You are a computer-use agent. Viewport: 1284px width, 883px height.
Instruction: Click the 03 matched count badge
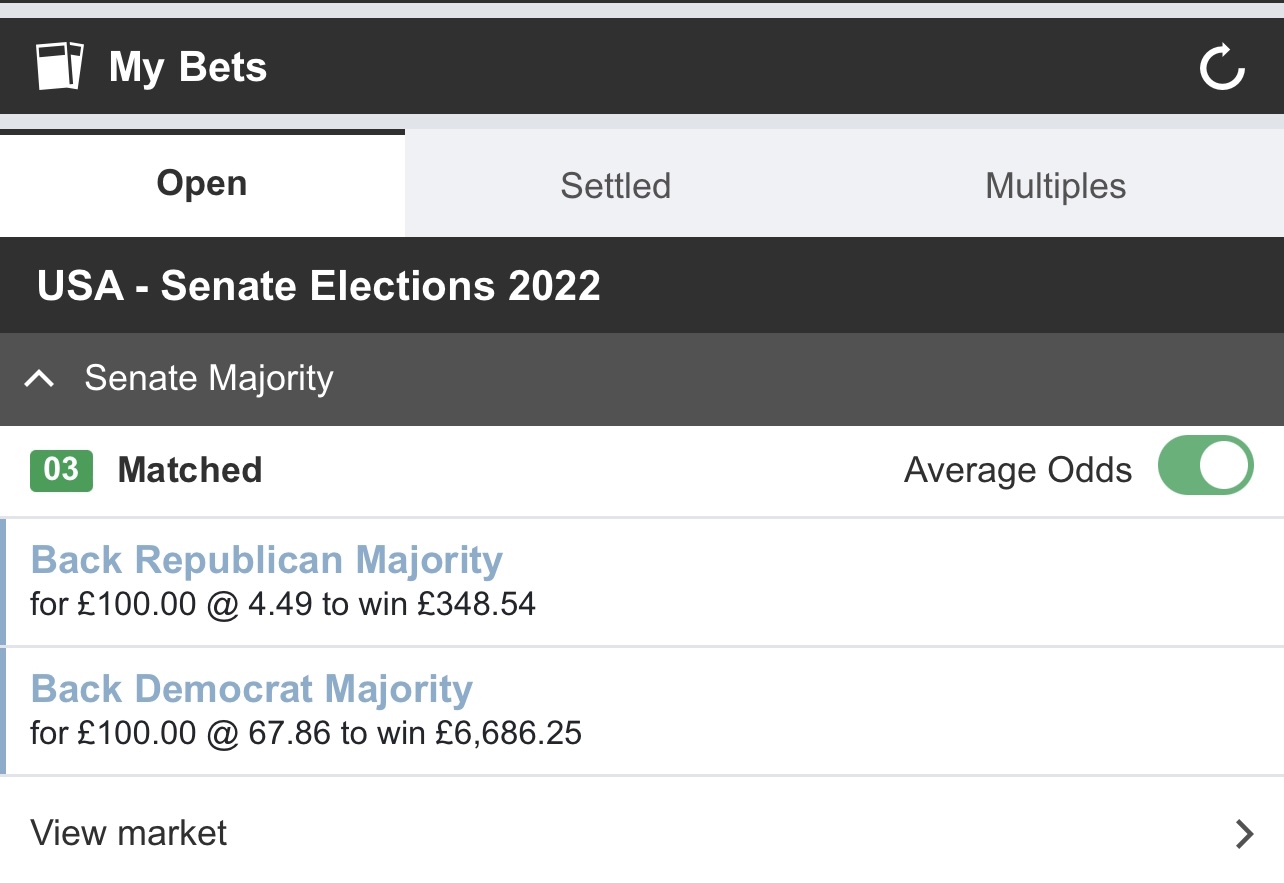(x=61, y=470)
